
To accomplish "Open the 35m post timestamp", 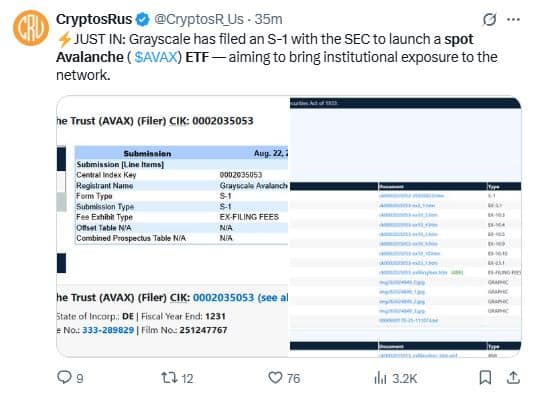I will [x=269, y=19].
